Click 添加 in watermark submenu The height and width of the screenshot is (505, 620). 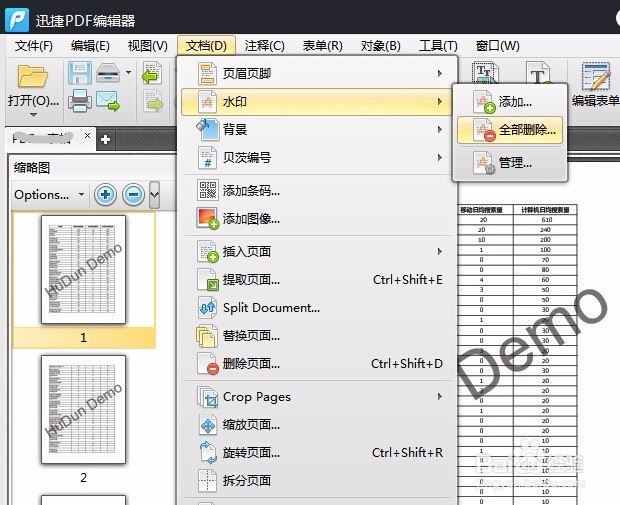510,102
